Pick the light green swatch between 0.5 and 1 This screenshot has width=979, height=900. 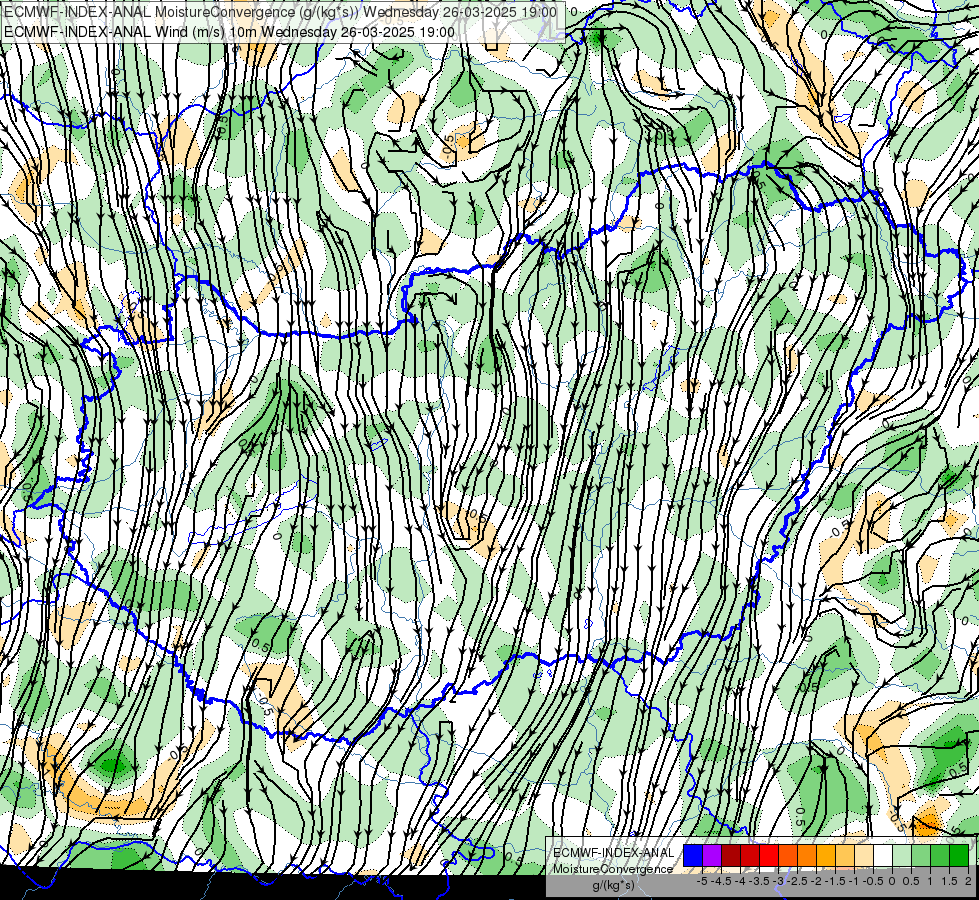point(921,855)
